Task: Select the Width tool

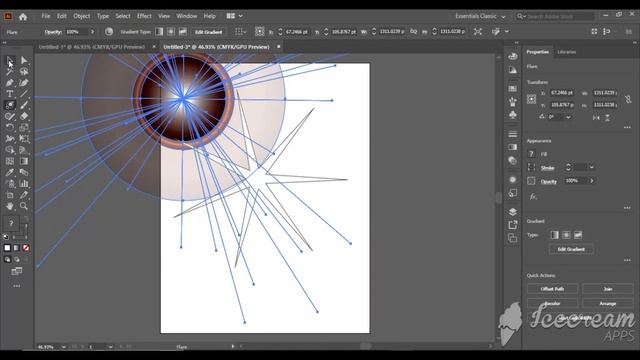Action: coord(9,139)
